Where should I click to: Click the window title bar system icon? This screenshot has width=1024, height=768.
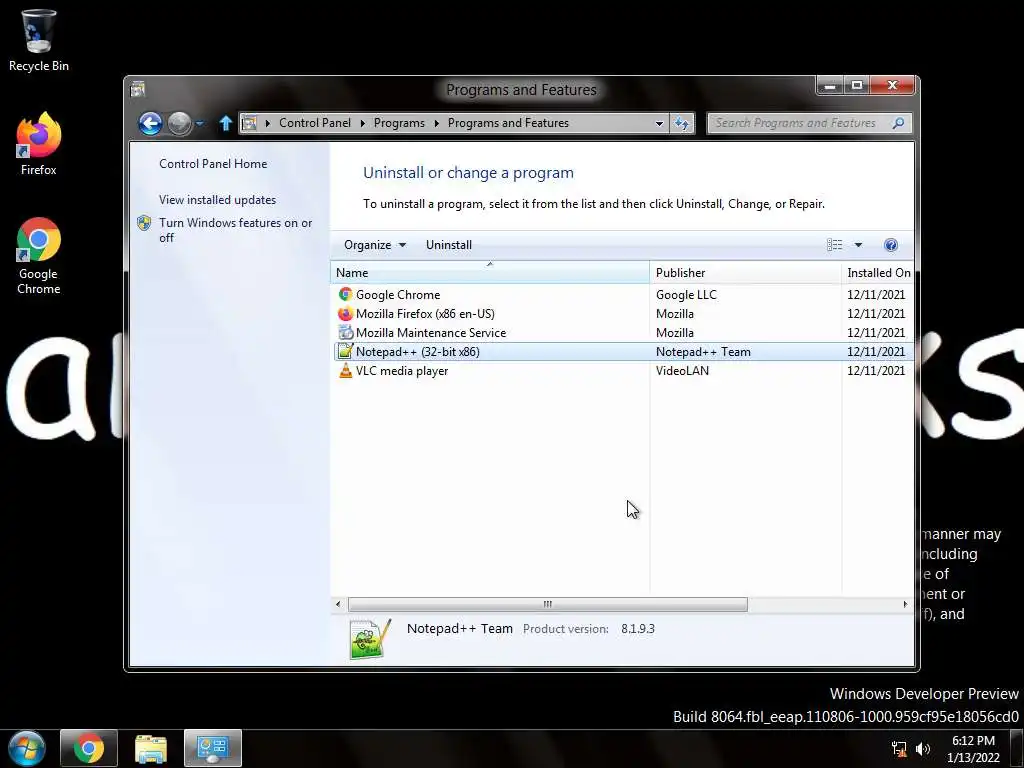(x=137, y=89)
